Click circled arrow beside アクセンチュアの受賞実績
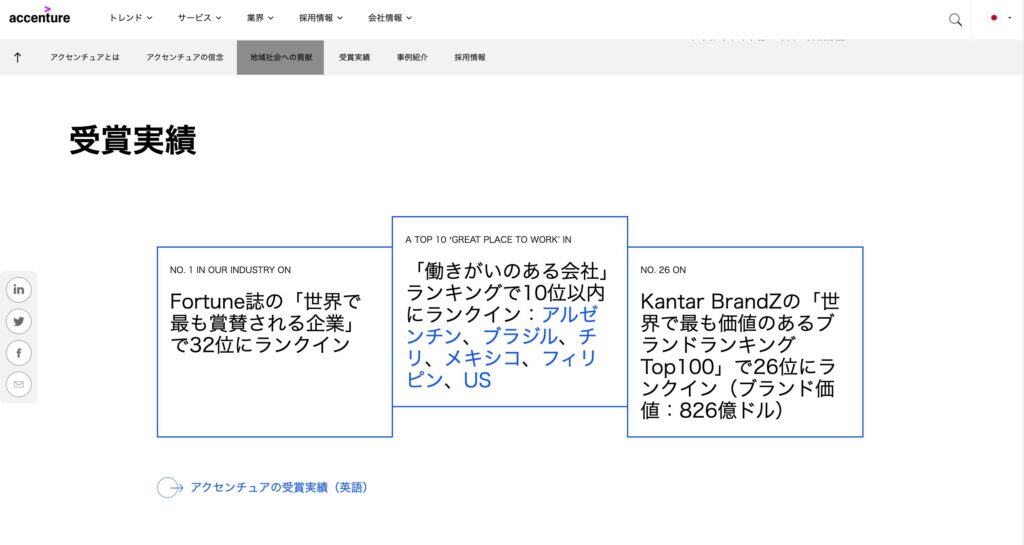The width and height of the screenshot is (1024, 545). [x=170, y=488]
